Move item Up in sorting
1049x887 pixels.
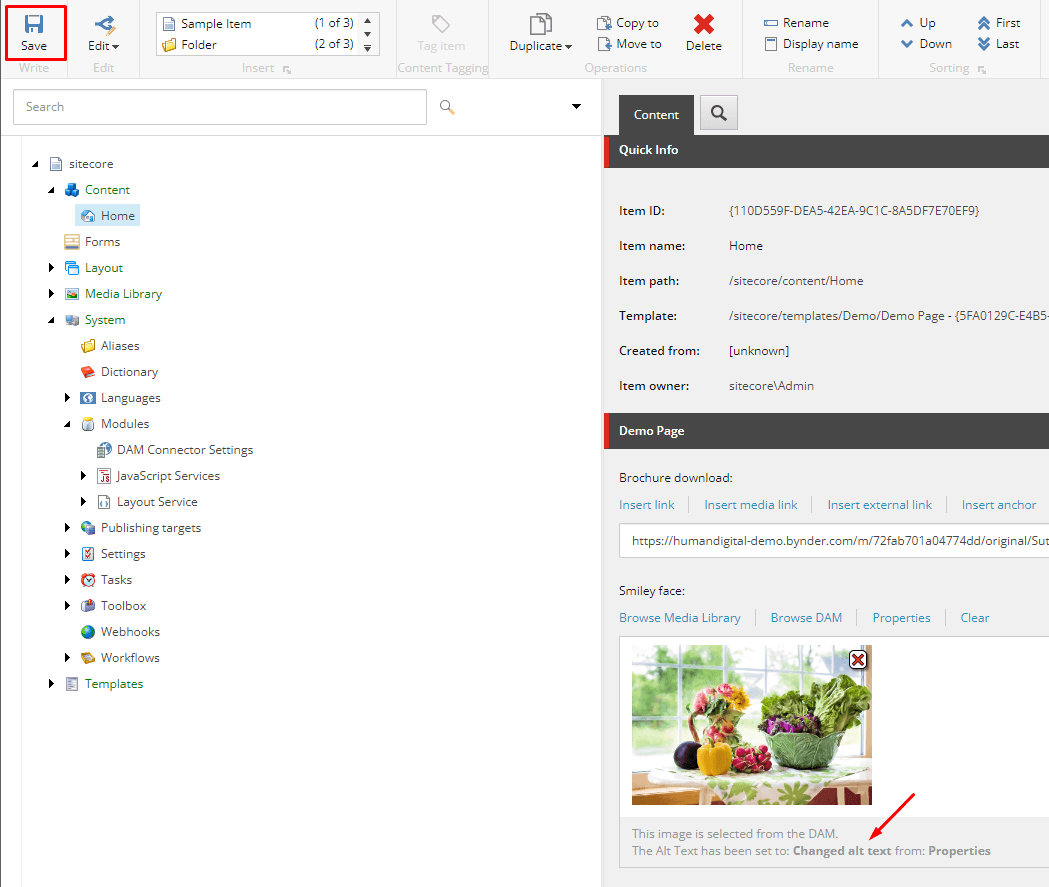[918, 23]
